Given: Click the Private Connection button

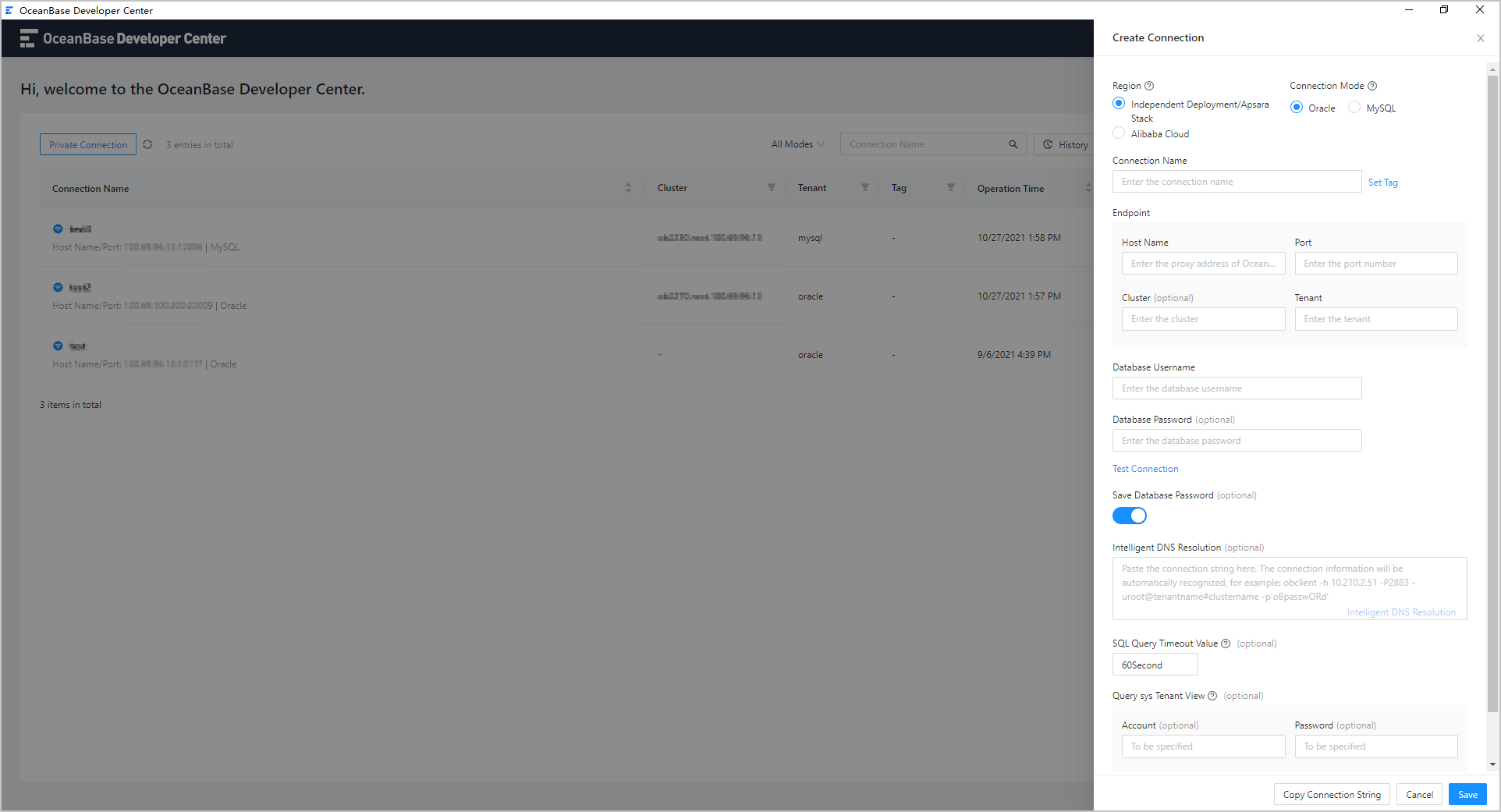Looking at the screenshot, I should tap(88, 144).
